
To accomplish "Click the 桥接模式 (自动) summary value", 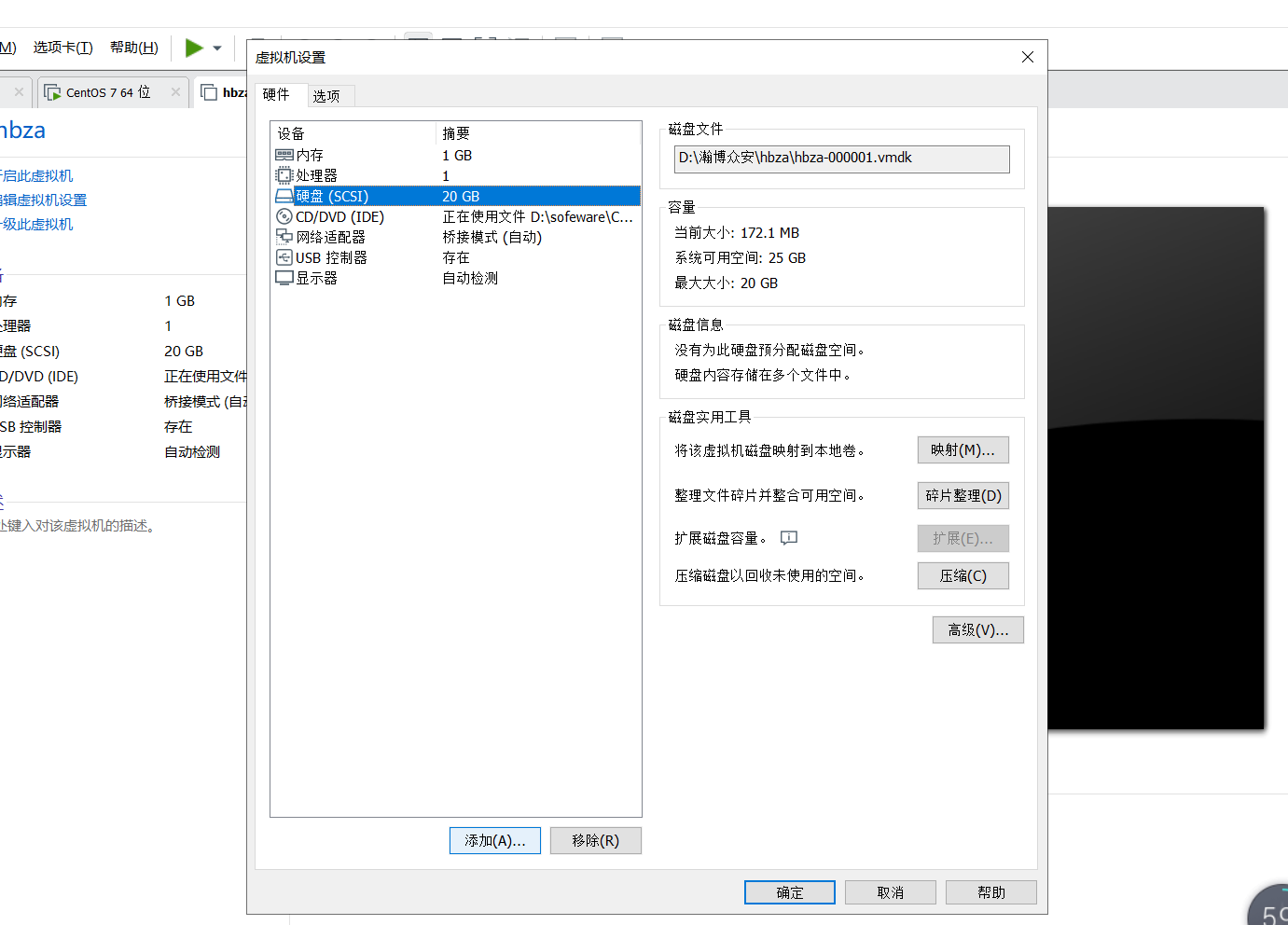I will [x=492, y=237].
